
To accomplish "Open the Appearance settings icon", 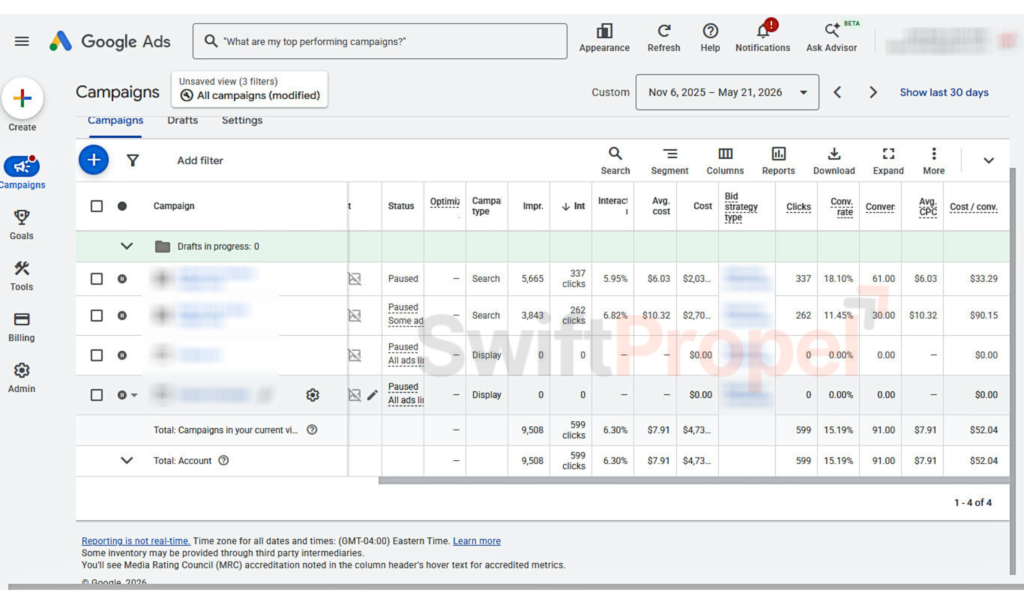I will point(604,32).
